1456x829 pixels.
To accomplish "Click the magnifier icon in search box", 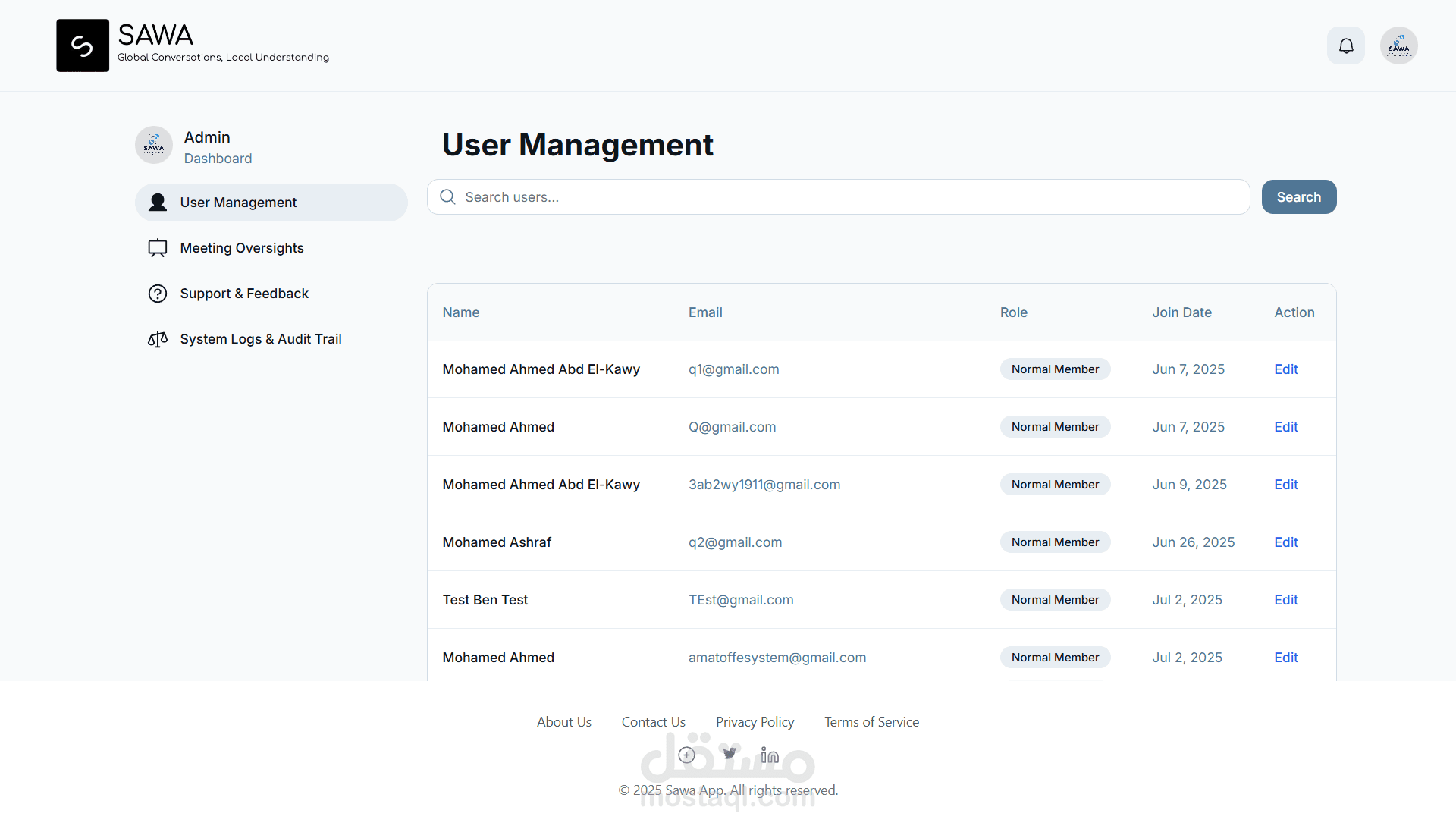I will (x=447, y=197).
